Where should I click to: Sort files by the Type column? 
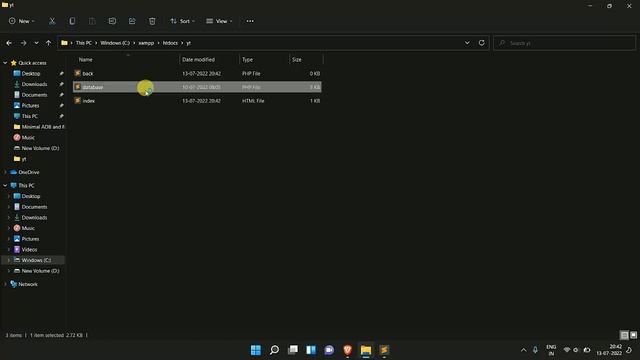point(247,60)
